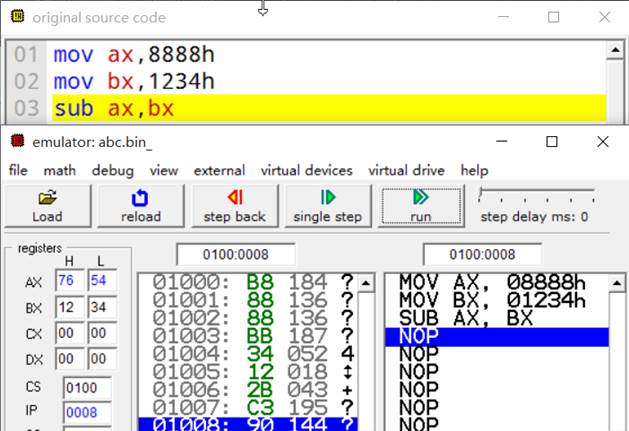Open the virtual devices menu
629x431 pixels.
click(x=306, y=170)
